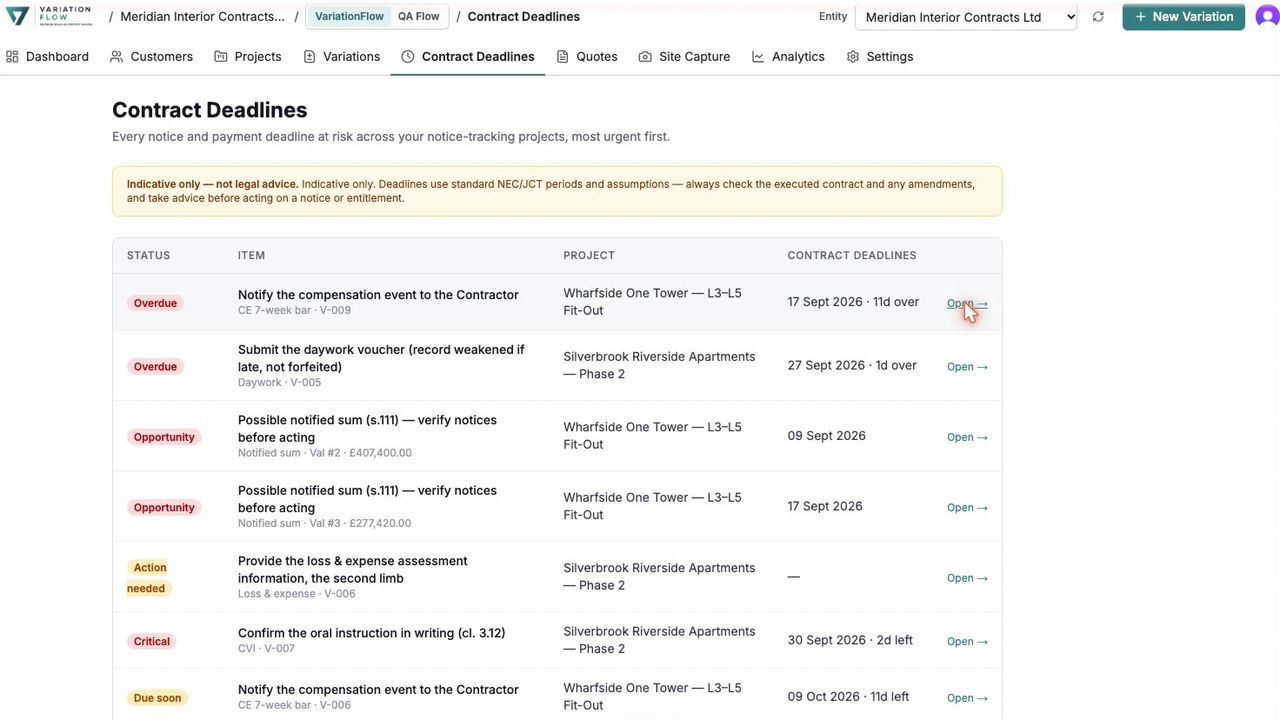Switch to the QA Flow mode
The image size is (1280, 720).
pyautogui.click(x=419, y=17)
